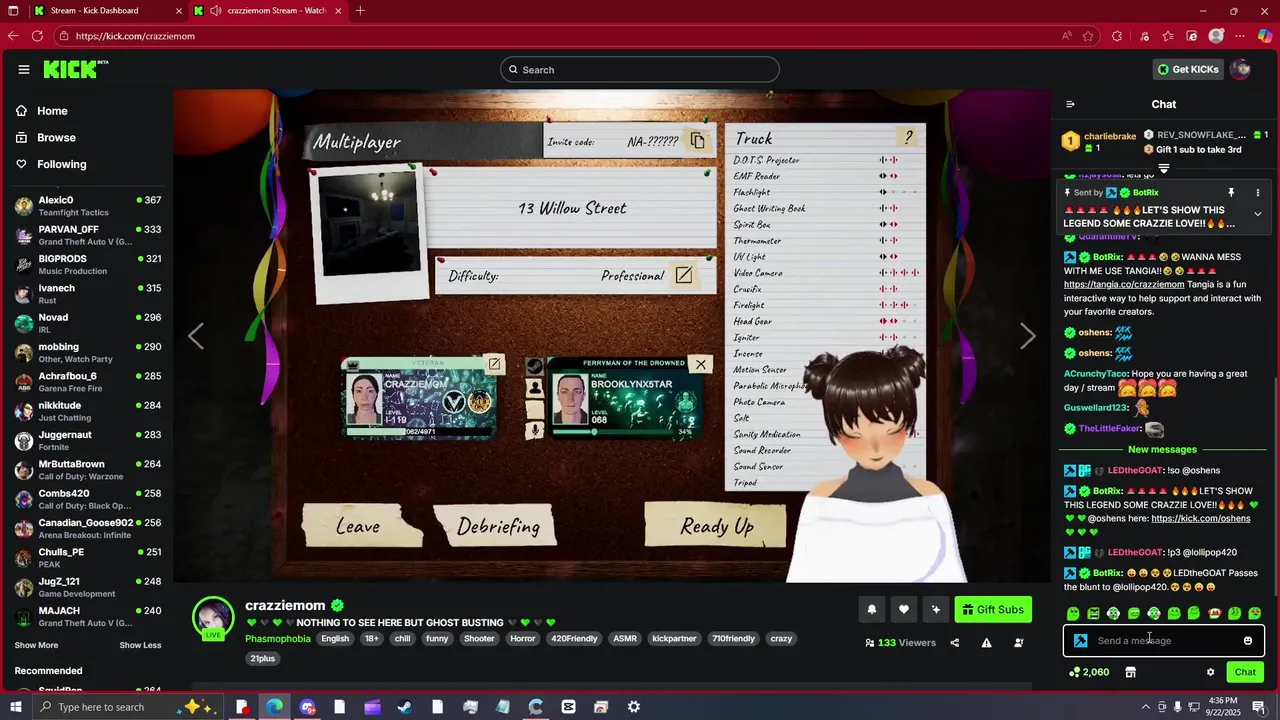Open the emoji picker in message box
This screenshot has width=1280, height=720.
tap(1248, 641)
